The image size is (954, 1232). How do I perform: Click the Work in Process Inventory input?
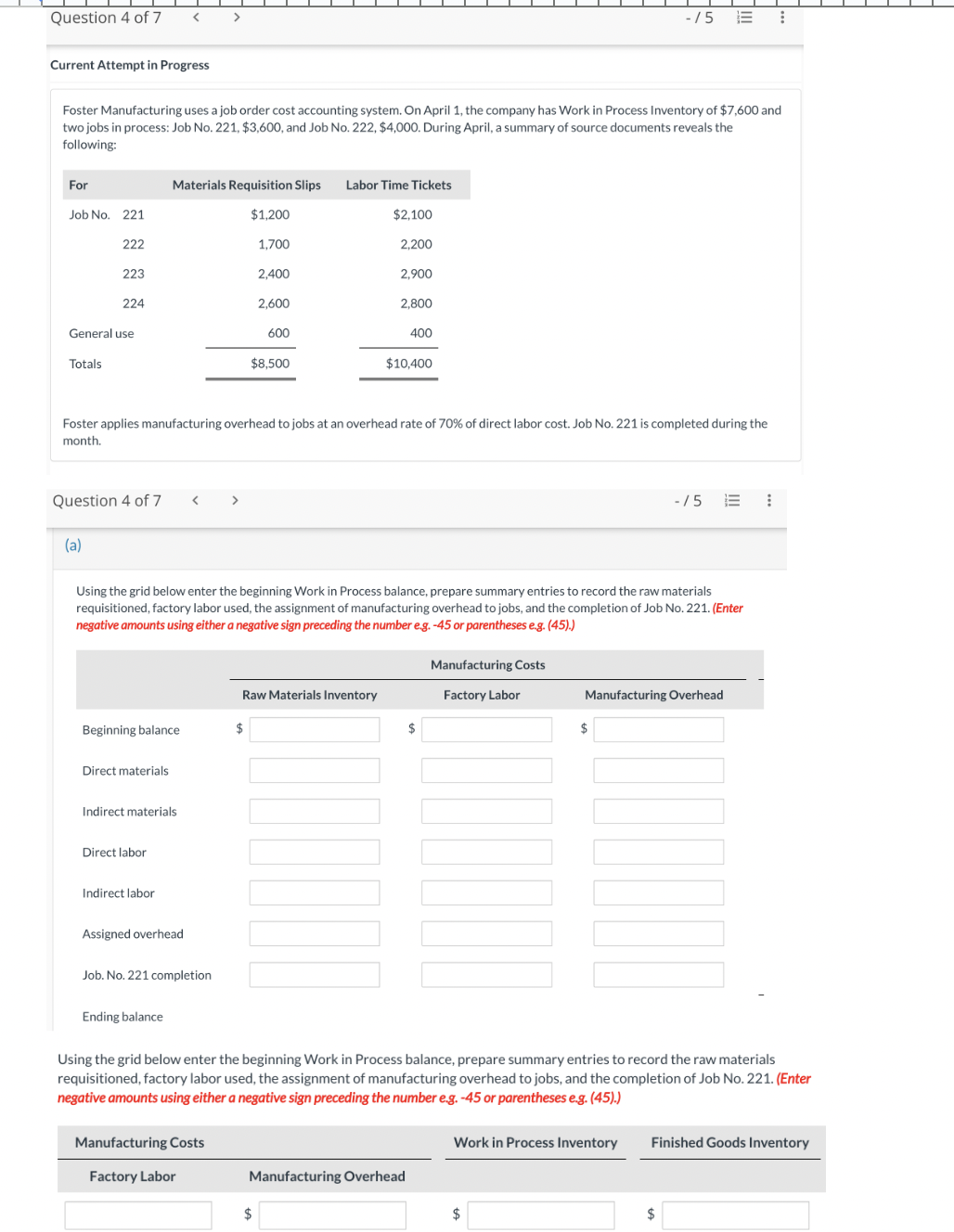(541, 1214)
